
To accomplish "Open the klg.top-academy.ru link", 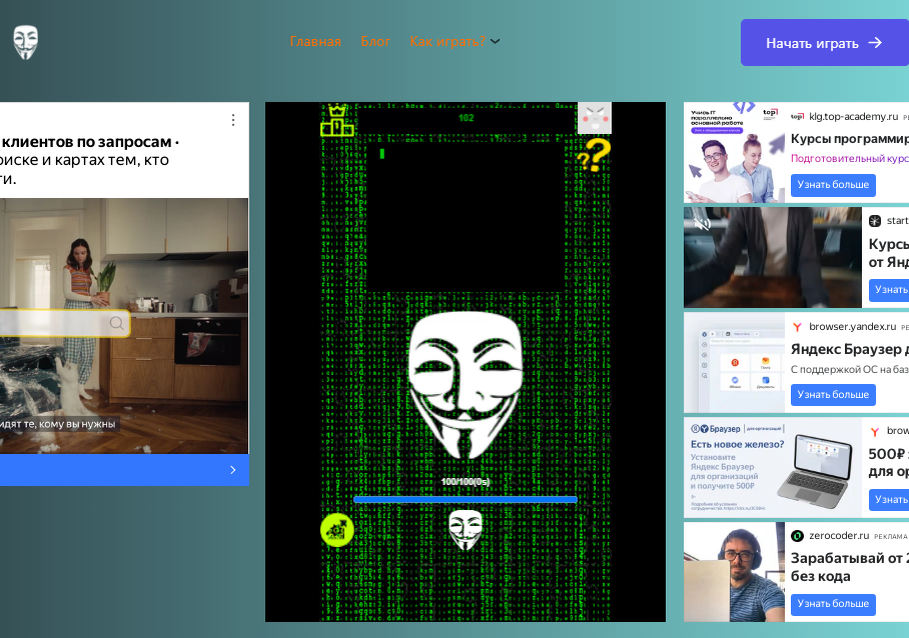I will tap(853, 116).
